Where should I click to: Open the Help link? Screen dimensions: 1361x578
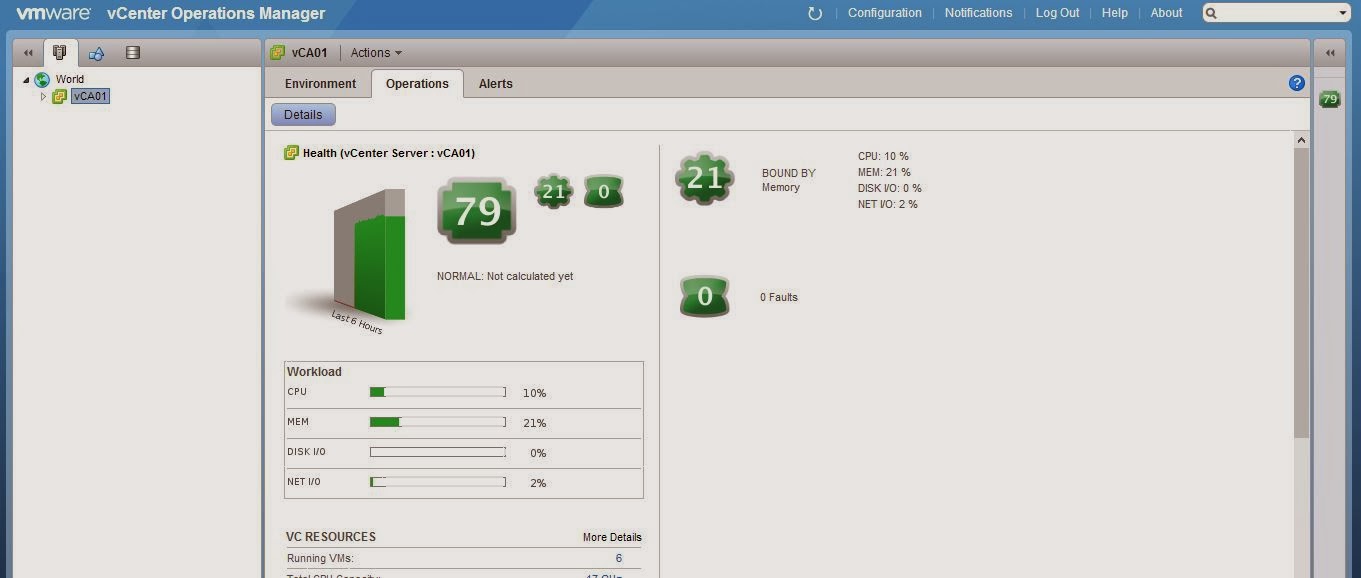click(x=1114, y=13)
